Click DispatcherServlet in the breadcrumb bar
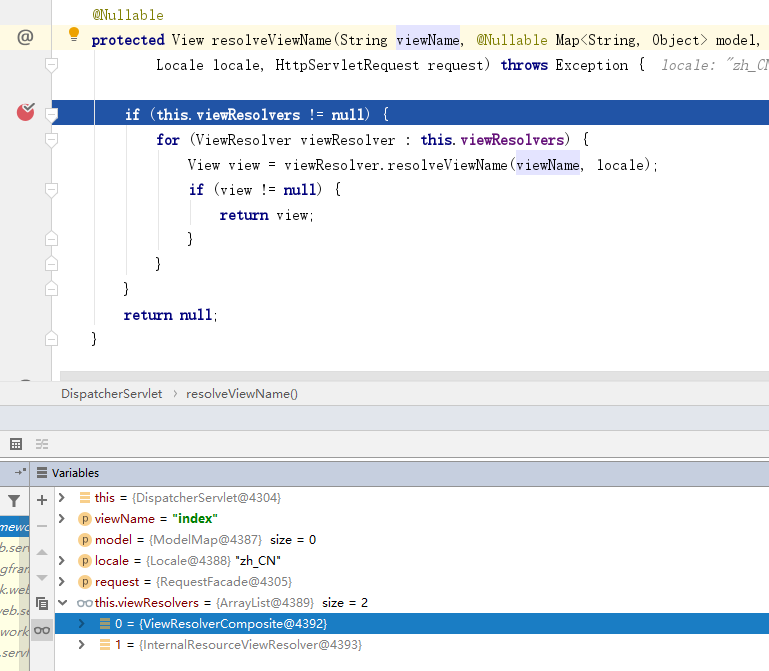This screenshot has width=769, height=671. click(111, 394)
